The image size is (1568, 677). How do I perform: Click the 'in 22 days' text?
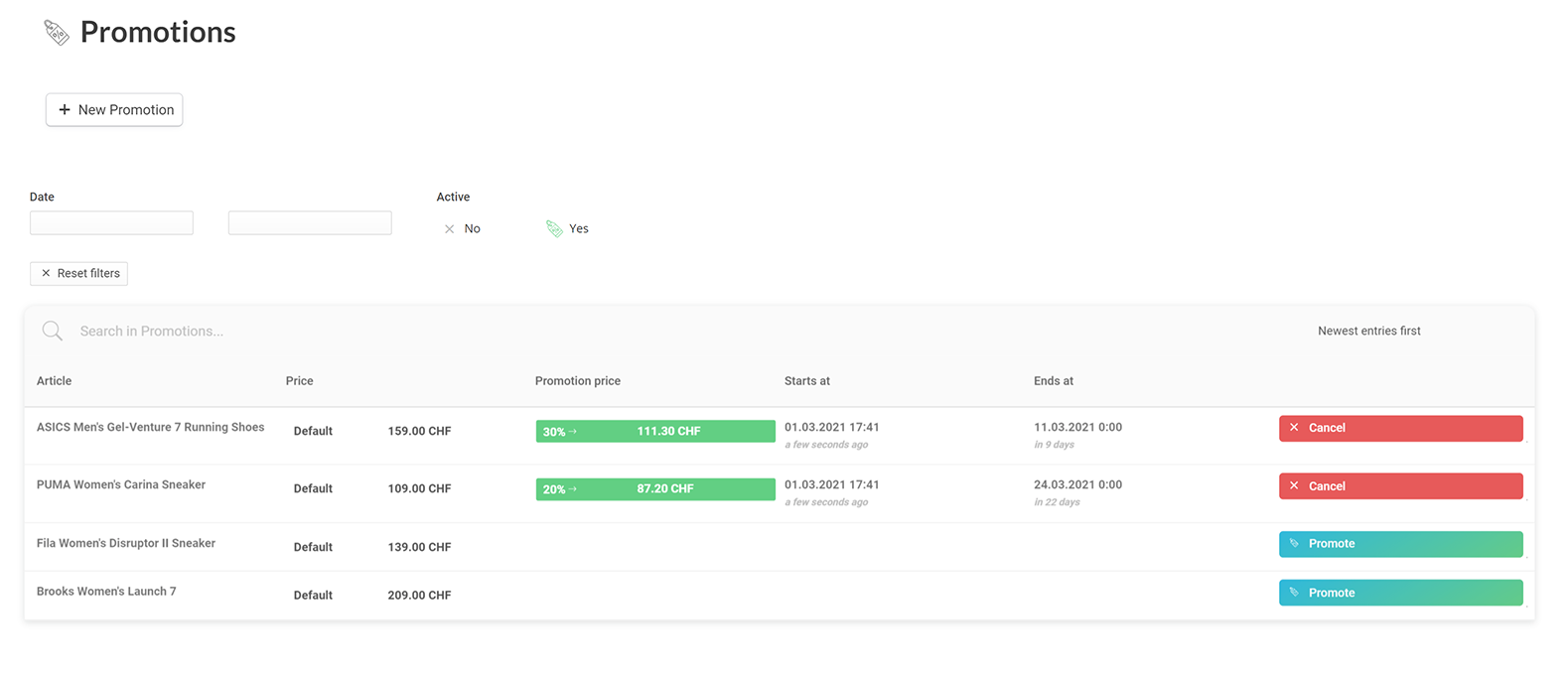tap(1058, 502)
